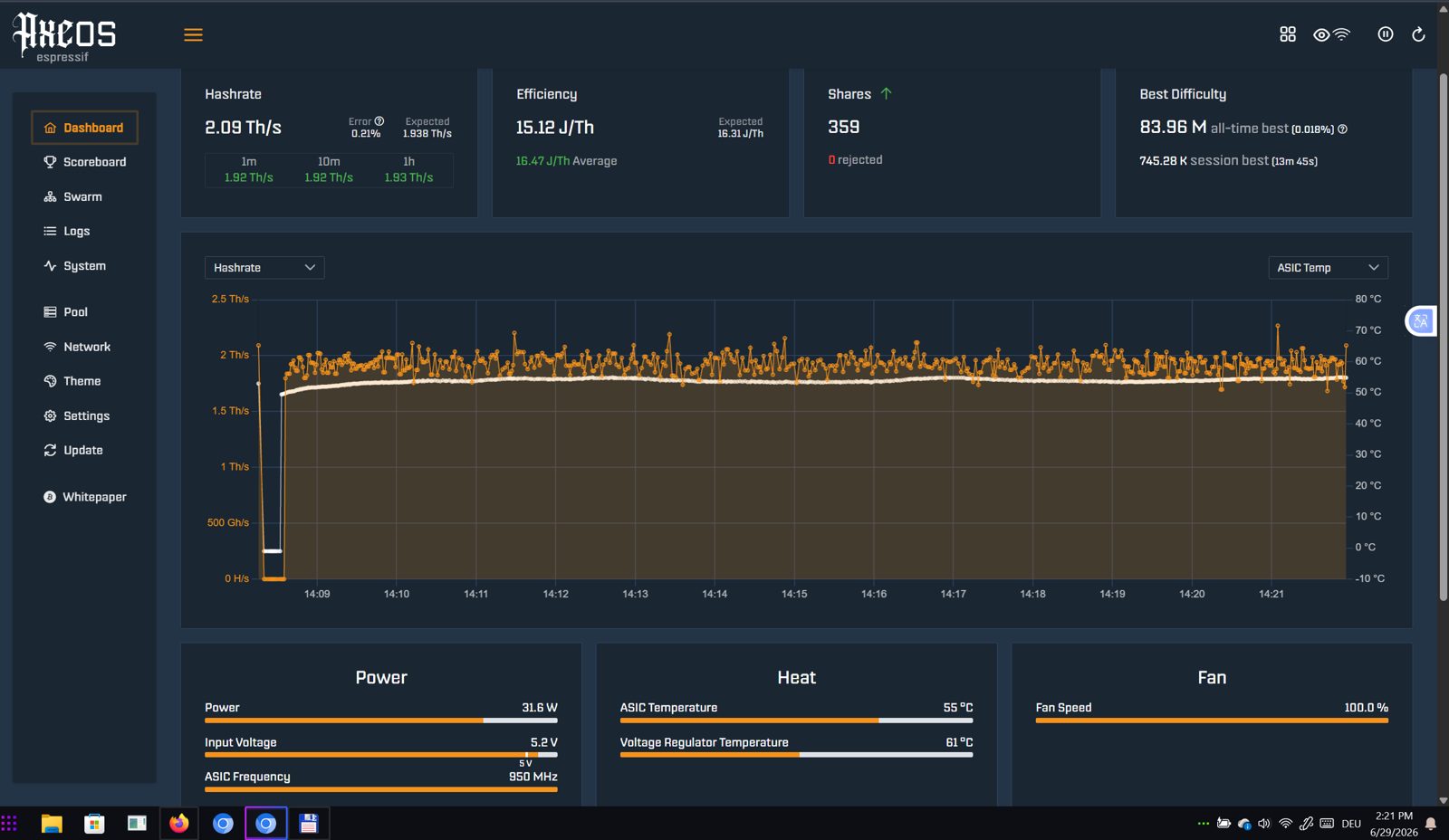
Task: Toggle the hamburger sidebar menu
Action: click(x=193, y=34)
